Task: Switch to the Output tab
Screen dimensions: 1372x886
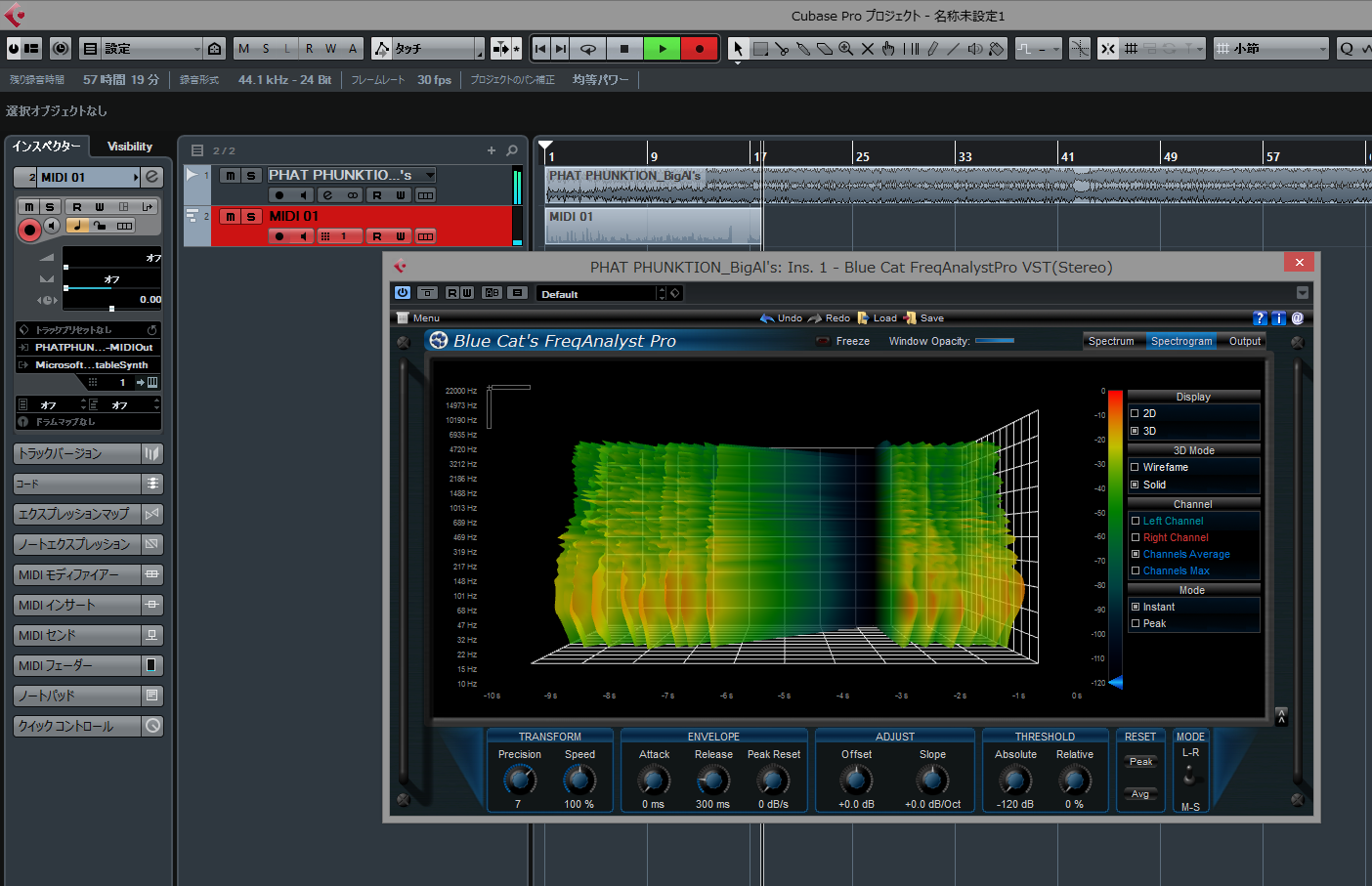Action: pos(1244,341)
